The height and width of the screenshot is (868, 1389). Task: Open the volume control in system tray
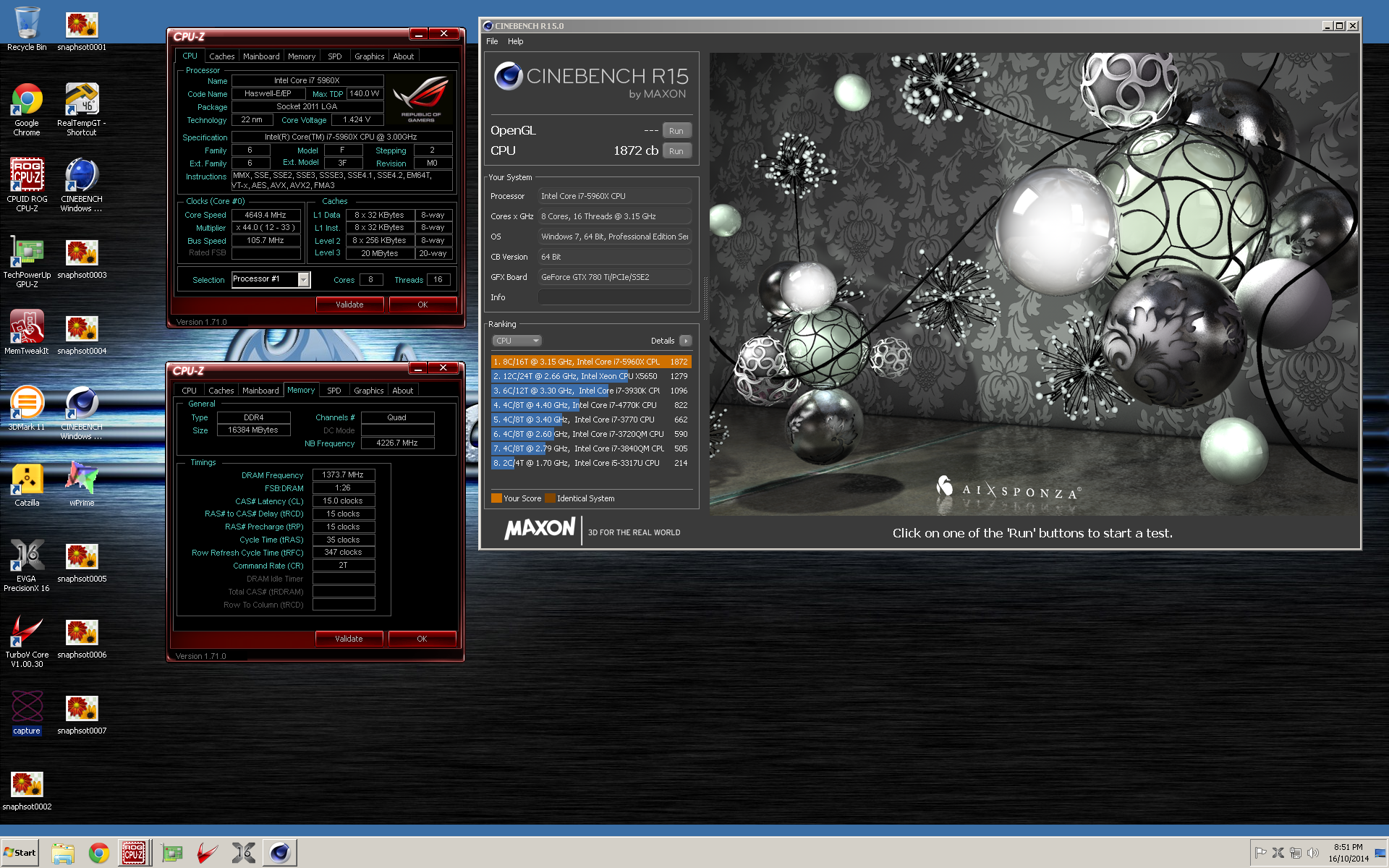1312,853
